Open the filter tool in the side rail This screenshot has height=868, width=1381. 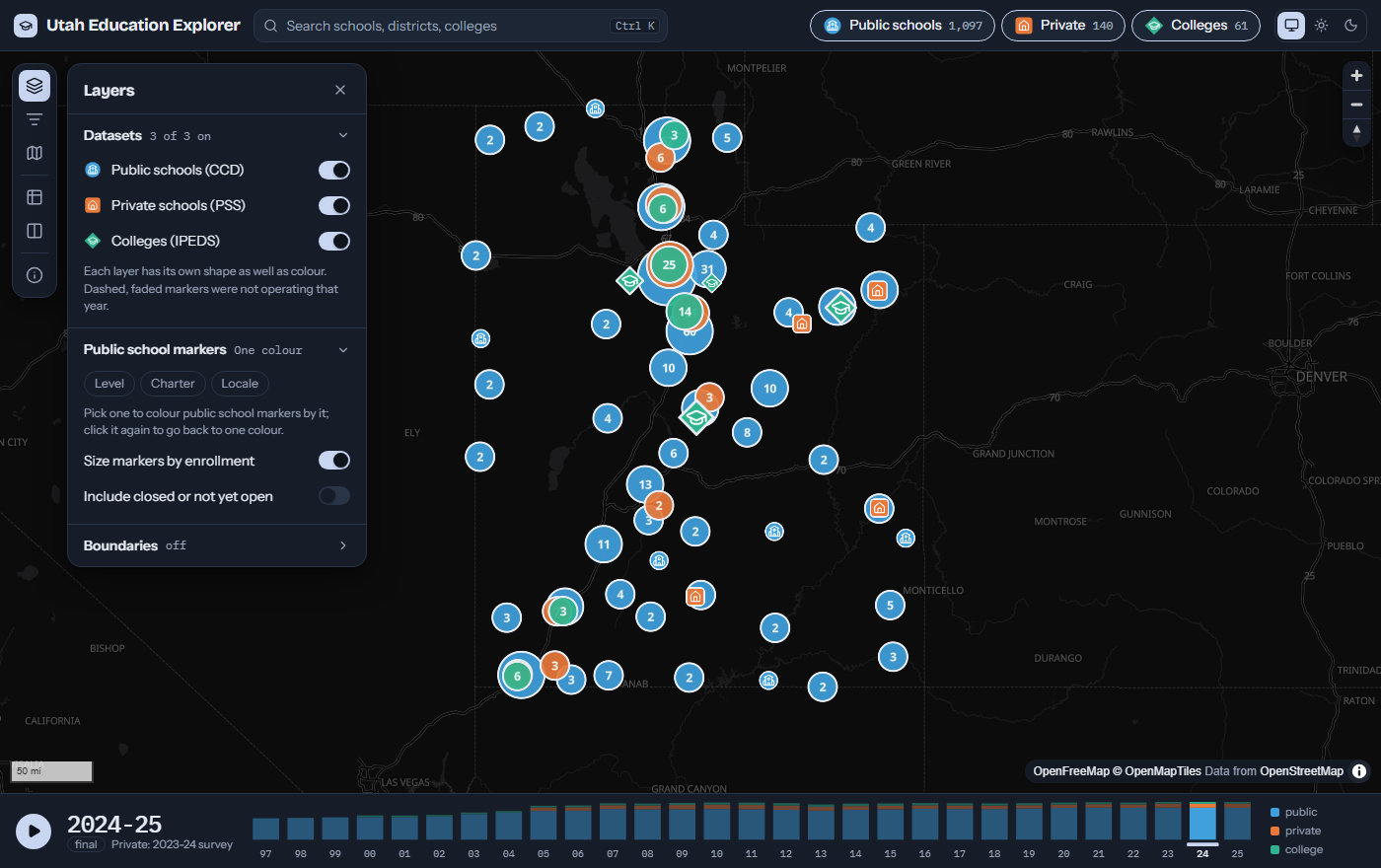click(35, 119)
